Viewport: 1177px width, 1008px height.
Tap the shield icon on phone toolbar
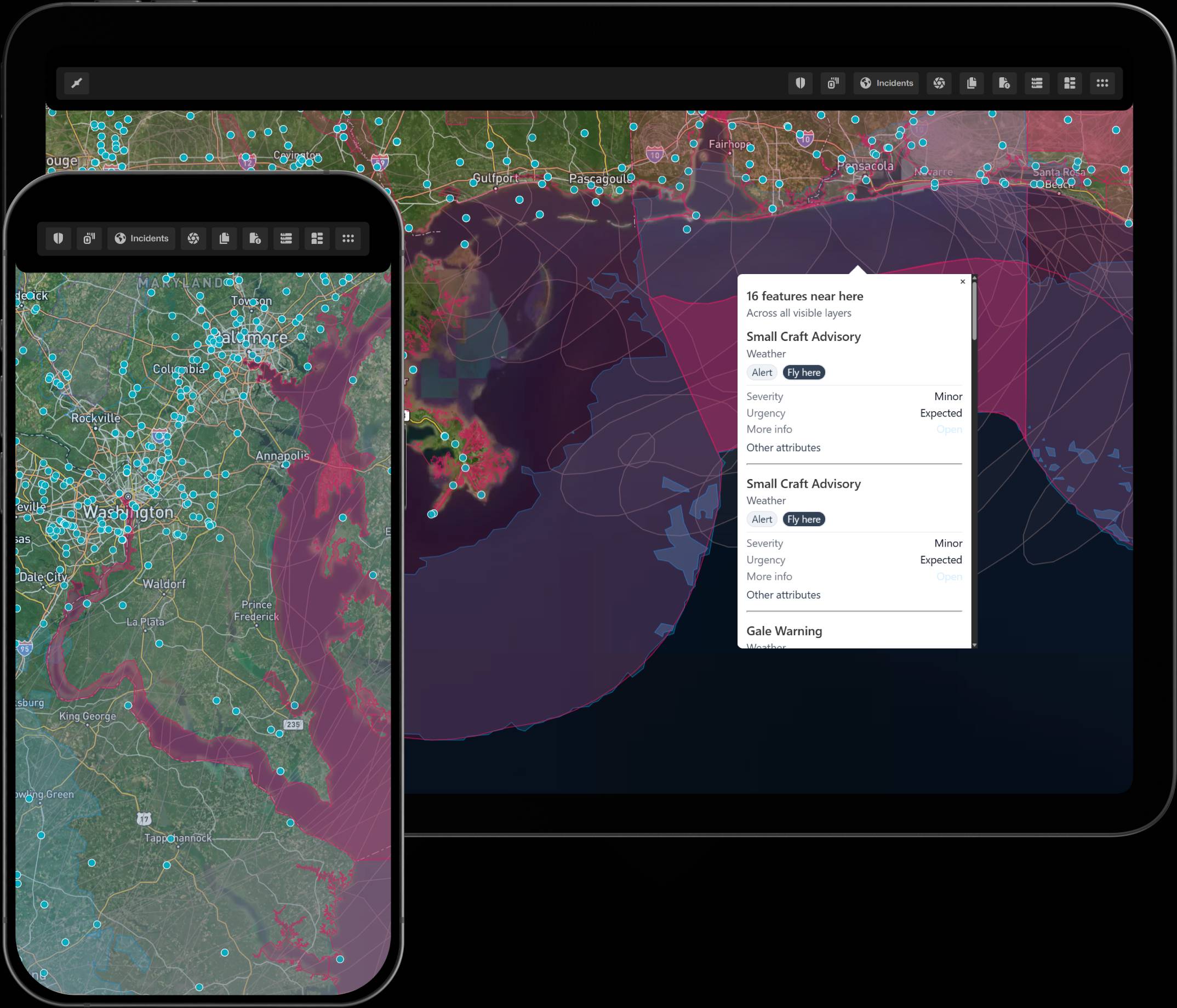pyautogui.click(x=58, y=238)
